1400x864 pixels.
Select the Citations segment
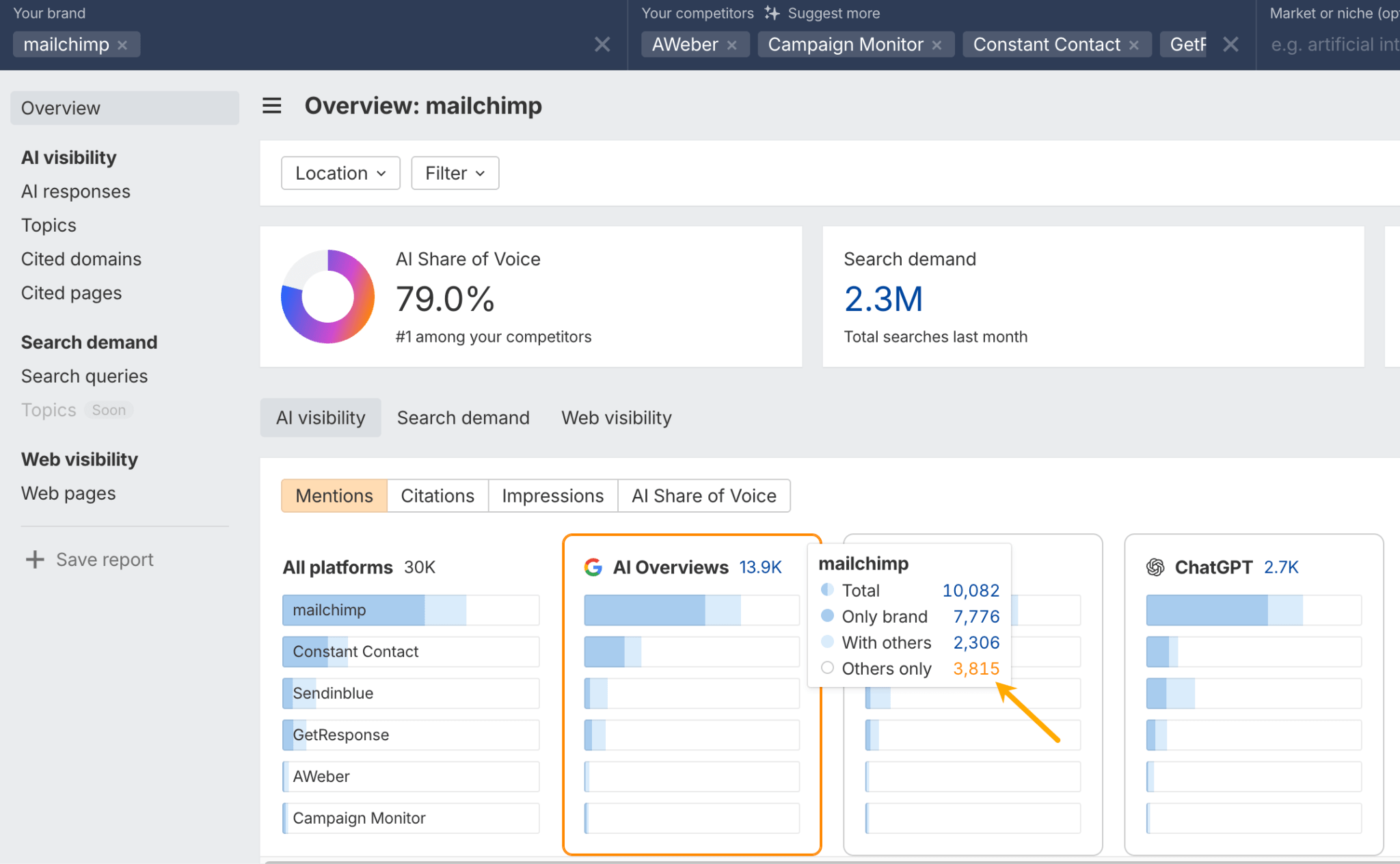pos(437,496)
